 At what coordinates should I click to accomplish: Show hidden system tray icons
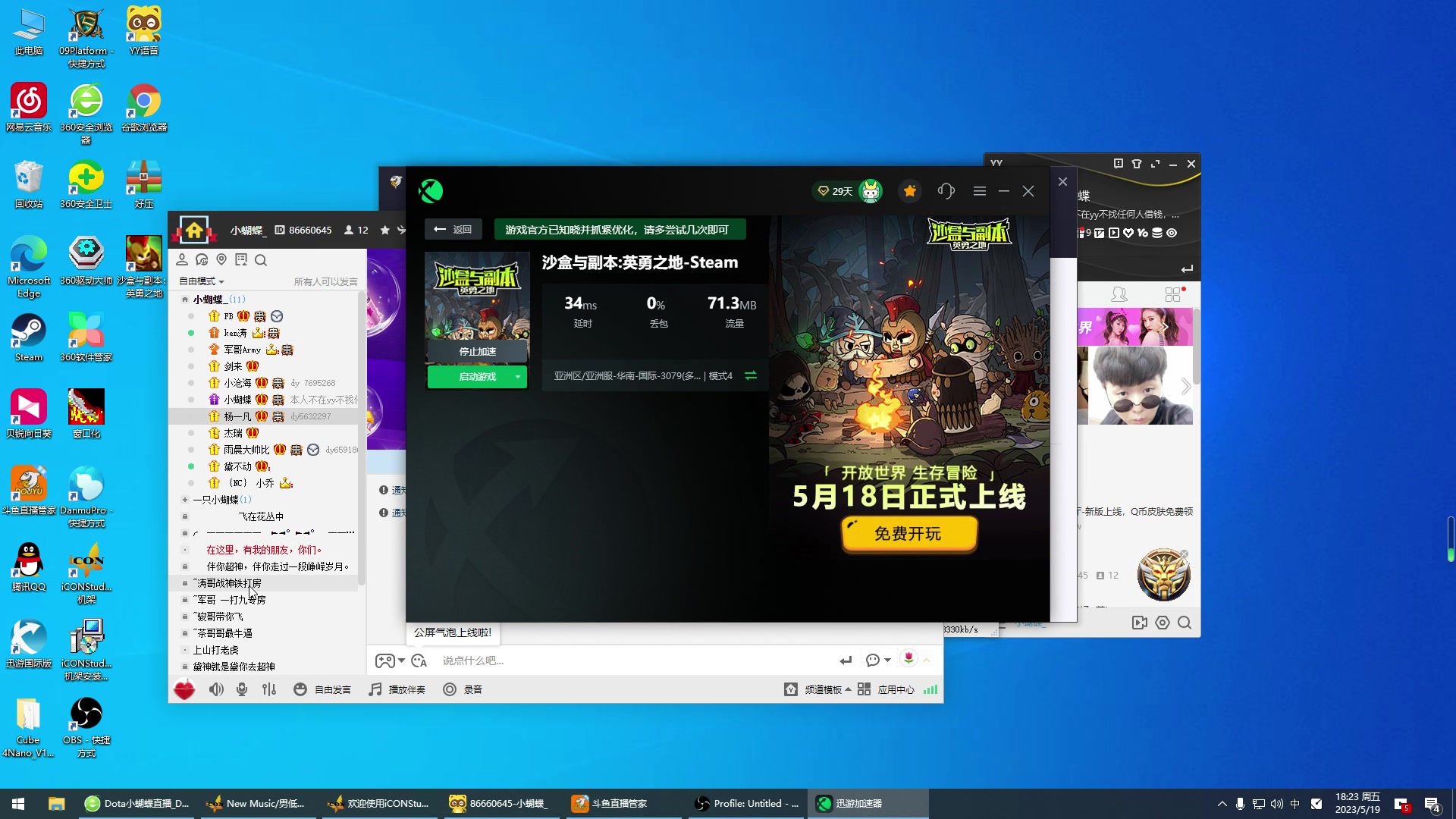pyautogui.click(x=1222, y=804)
